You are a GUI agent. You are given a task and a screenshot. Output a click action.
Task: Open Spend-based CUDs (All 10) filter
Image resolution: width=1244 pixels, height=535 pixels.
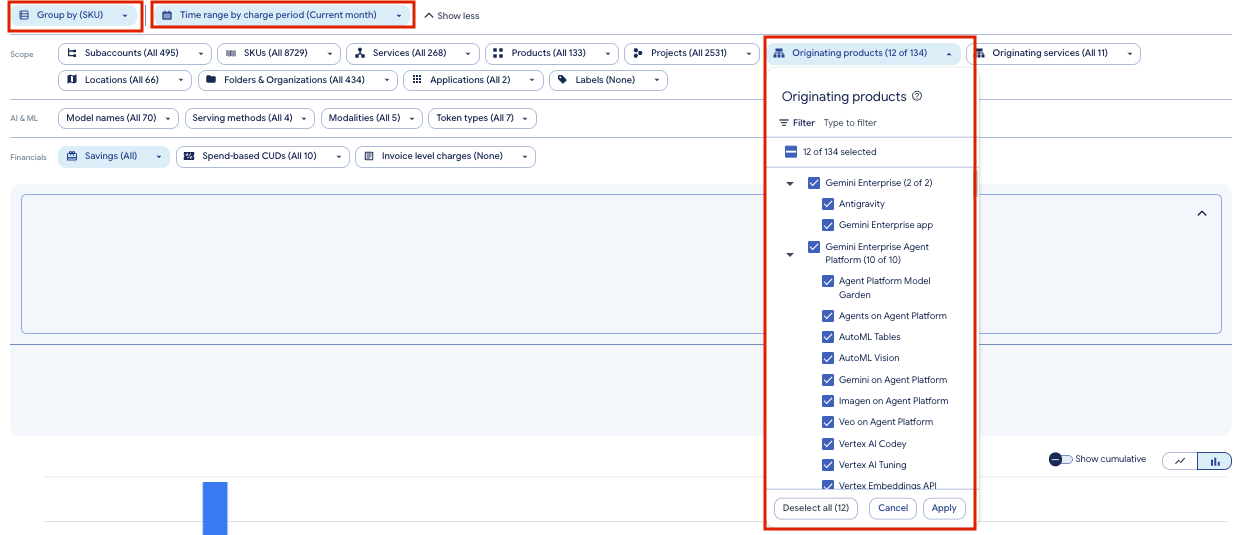(x=263, y=157)
